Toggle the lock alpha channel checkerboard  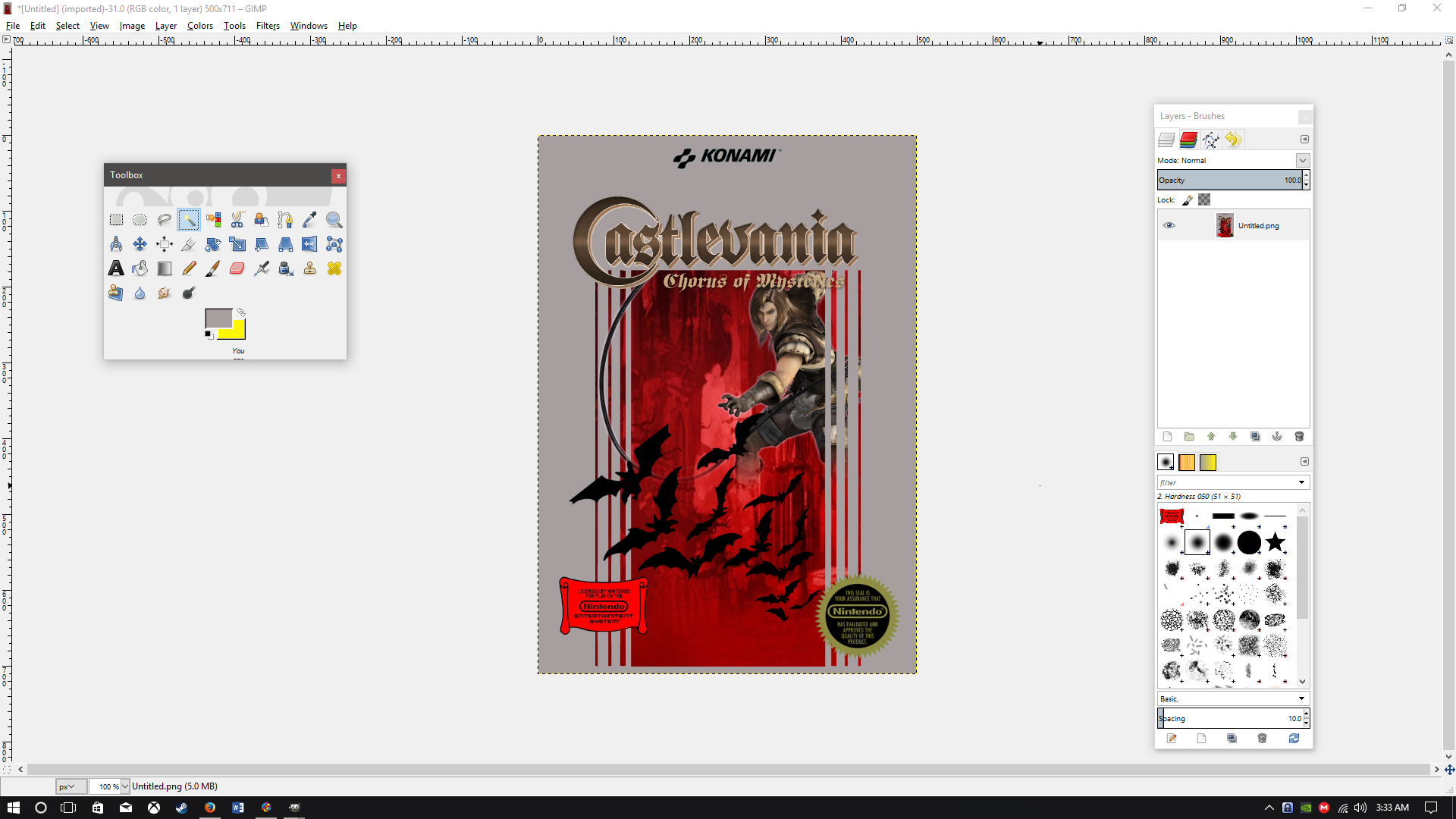[1204, 199]
